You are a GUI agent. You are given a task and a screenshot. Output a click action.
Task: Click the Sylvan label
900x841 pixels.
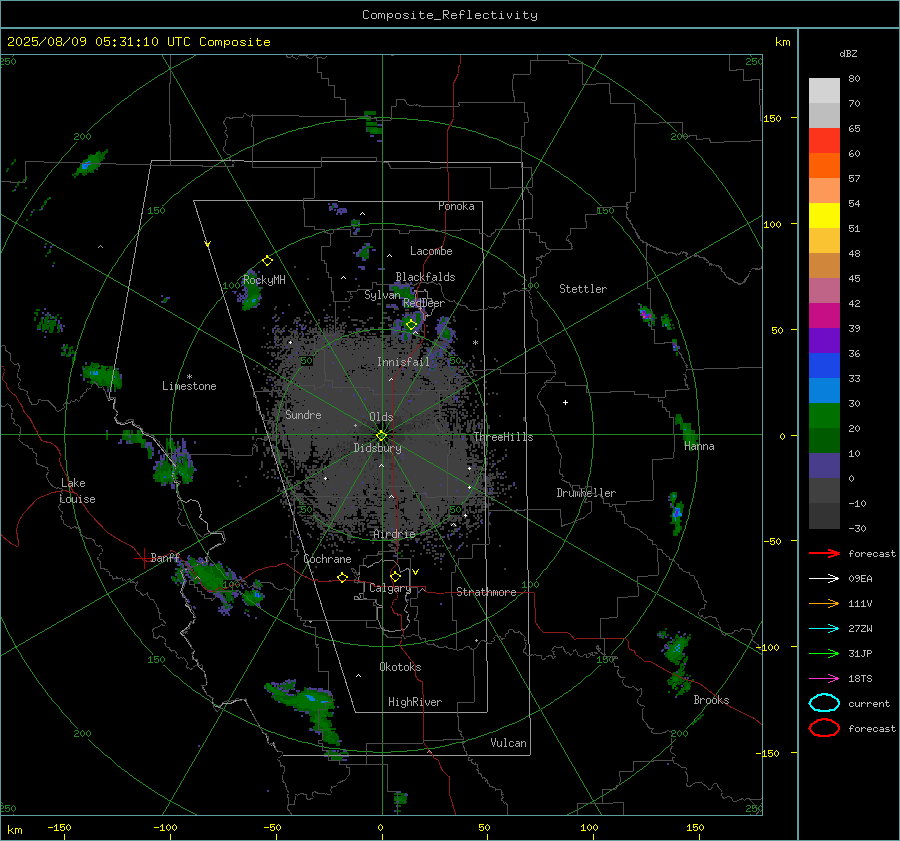tap(382, 295)
